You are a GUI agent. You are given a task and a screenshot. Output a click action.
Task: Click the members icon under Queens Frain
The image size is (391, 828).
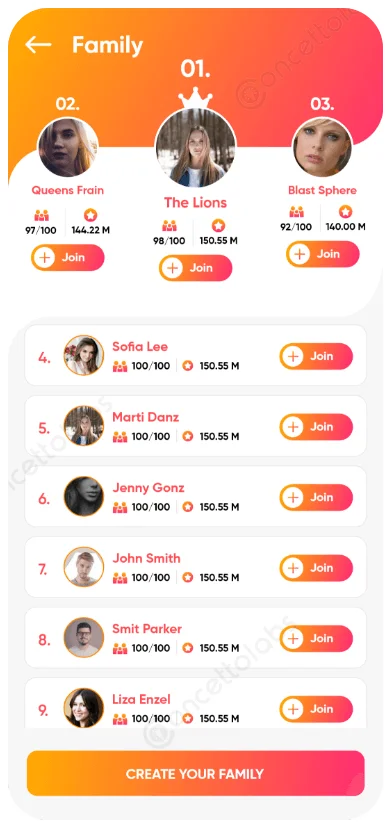(x=42, y=215)
